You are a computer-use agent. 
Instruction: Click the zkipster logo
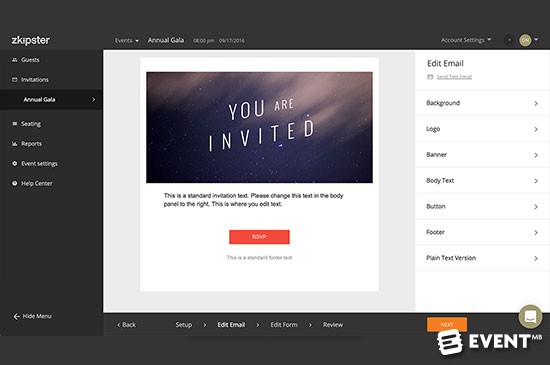(x=31, y=40)
